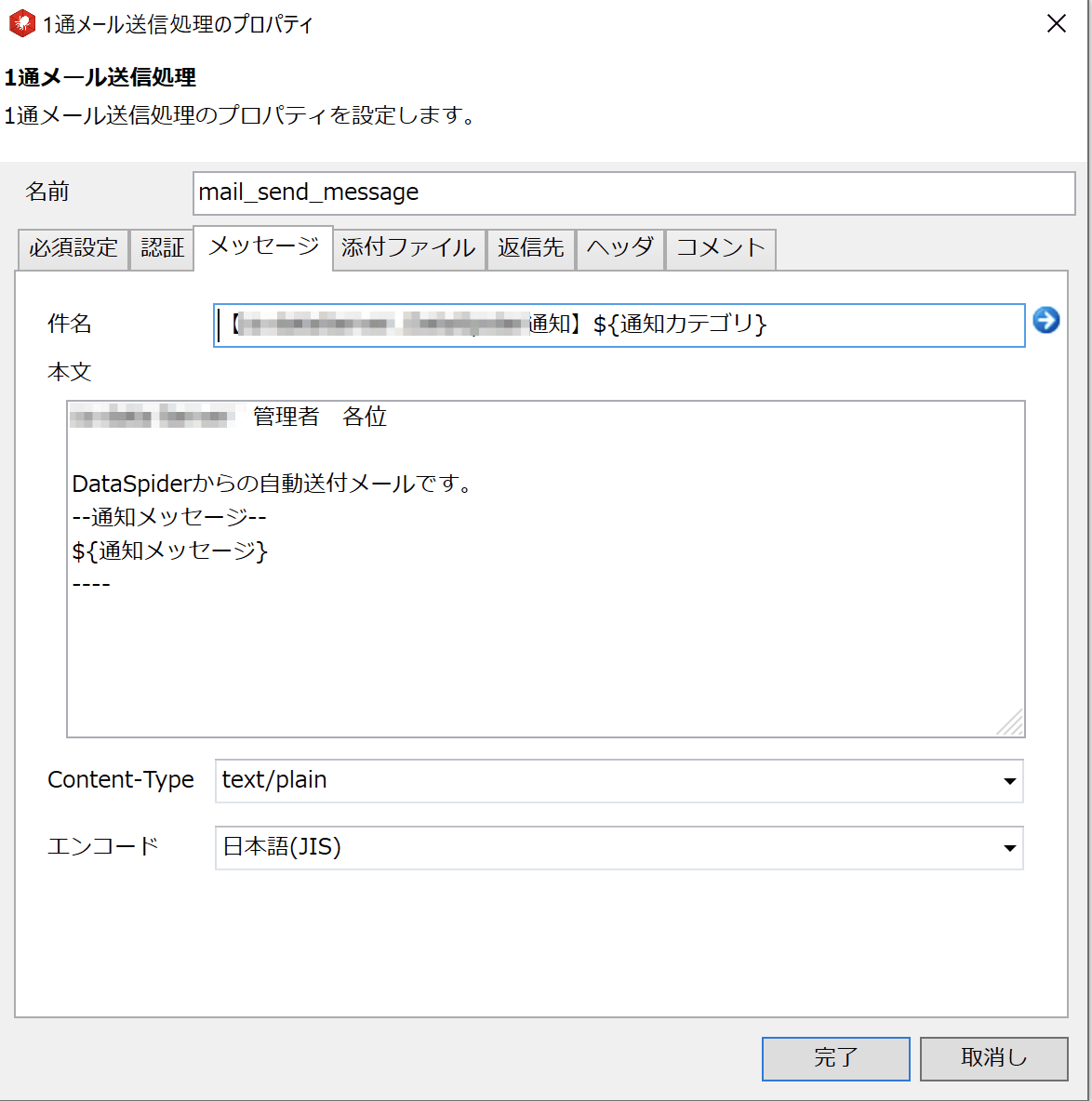Open the Content-Type dropdown arrow

pyautogui.click(x=1009, y=781)
